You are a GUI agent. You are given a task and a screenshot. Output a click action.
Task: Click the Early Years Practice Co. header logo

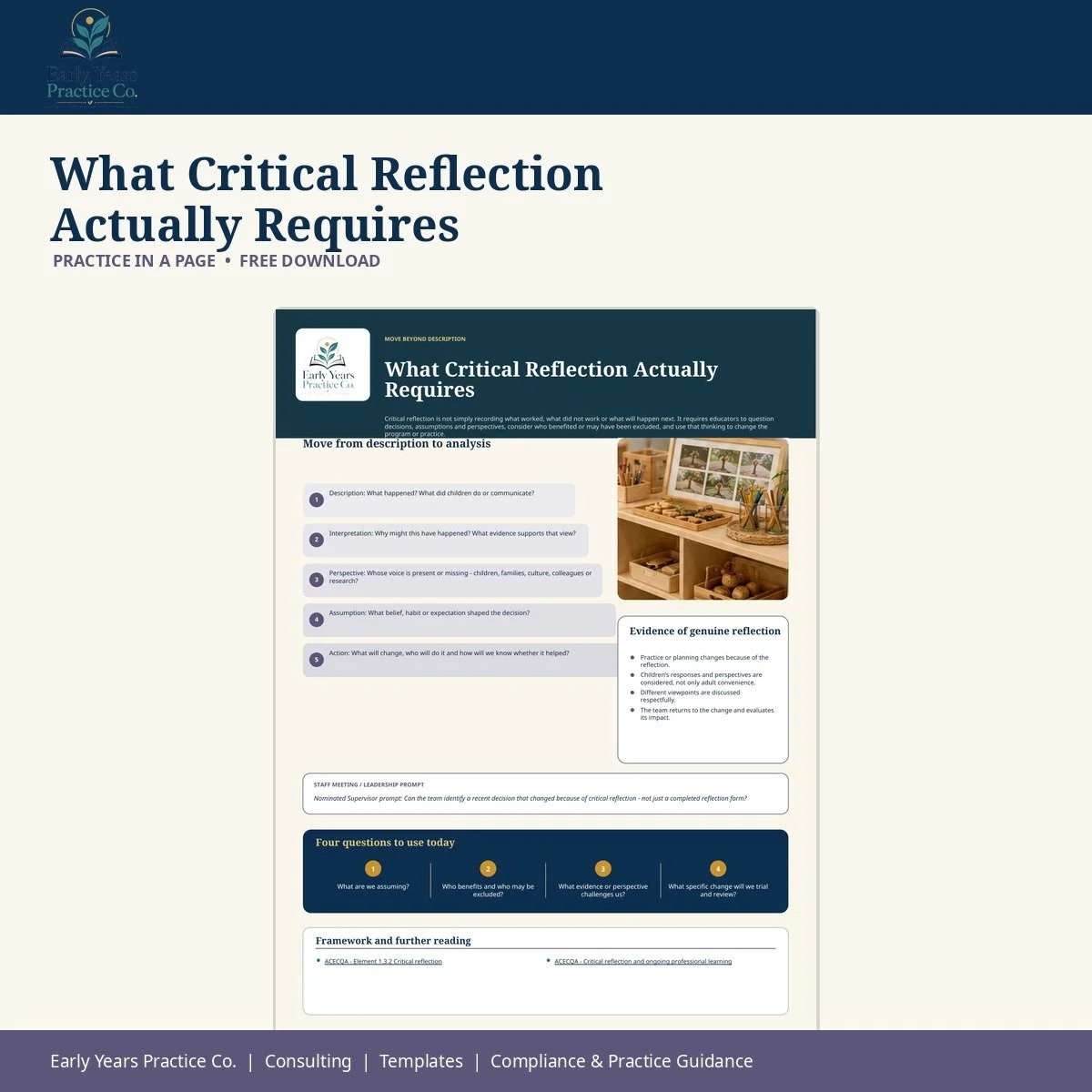[x=92, y=58]
